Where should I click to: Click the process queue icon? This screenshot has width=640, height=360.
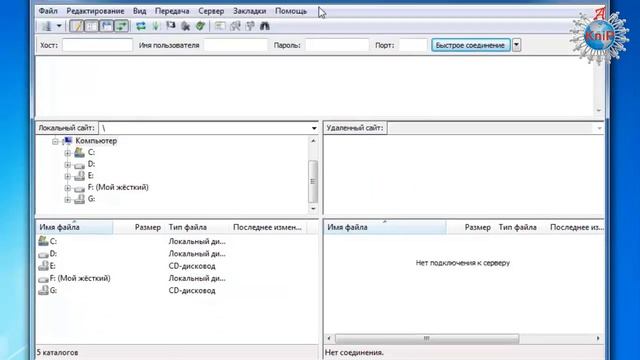(156, 27)
